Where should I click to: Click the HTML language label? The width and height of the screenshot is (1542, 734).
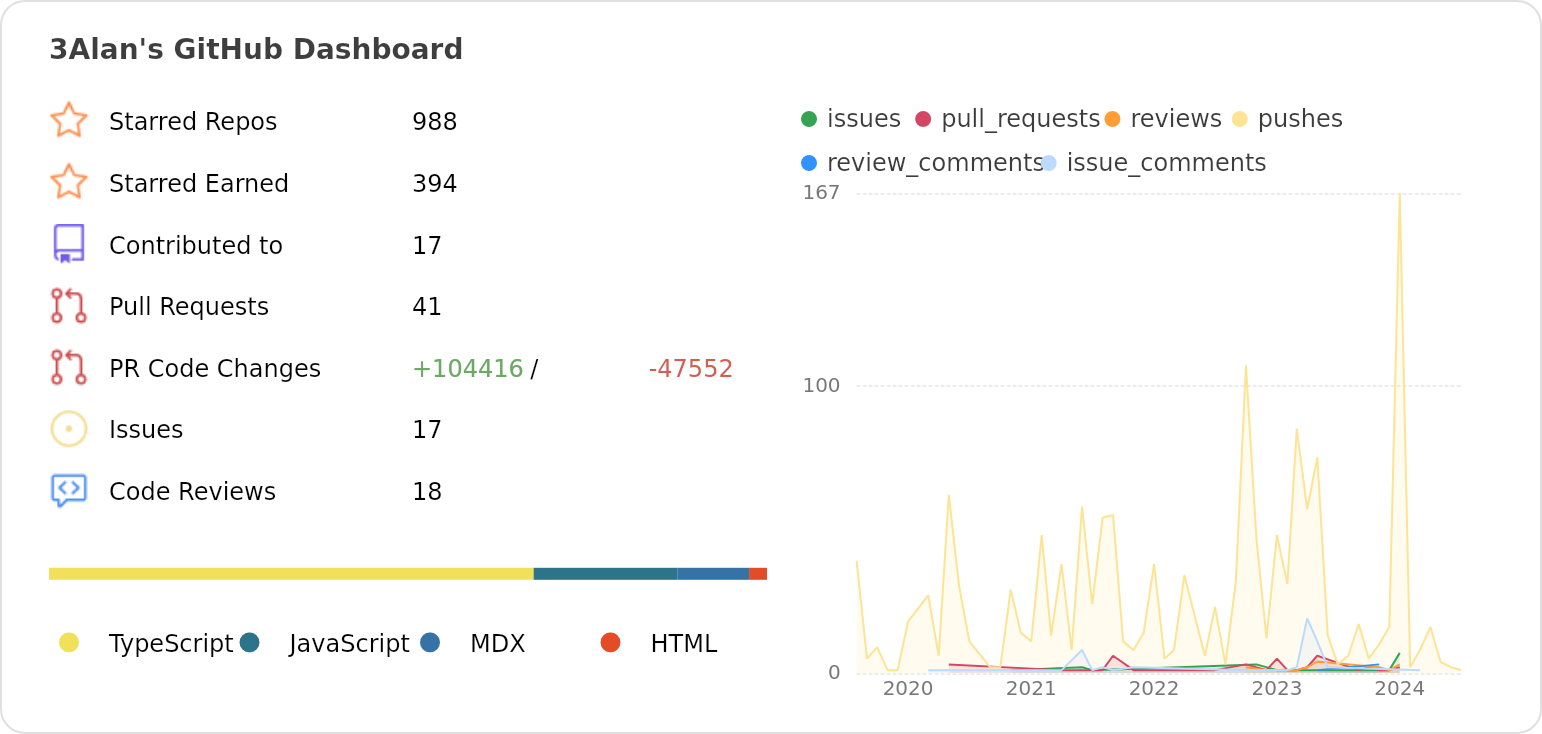684,644
